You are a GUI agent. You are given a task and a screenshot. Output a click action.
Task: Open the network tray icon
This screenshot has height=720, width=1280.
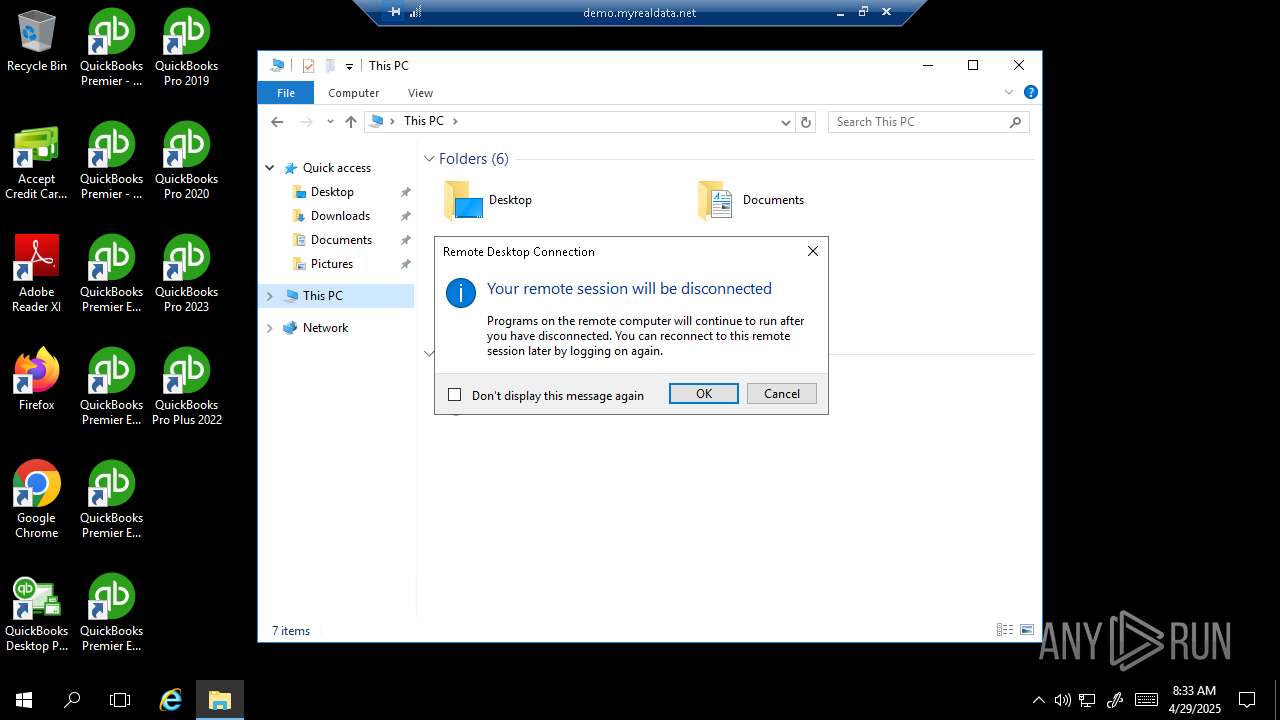click(x=1088, y=700)
